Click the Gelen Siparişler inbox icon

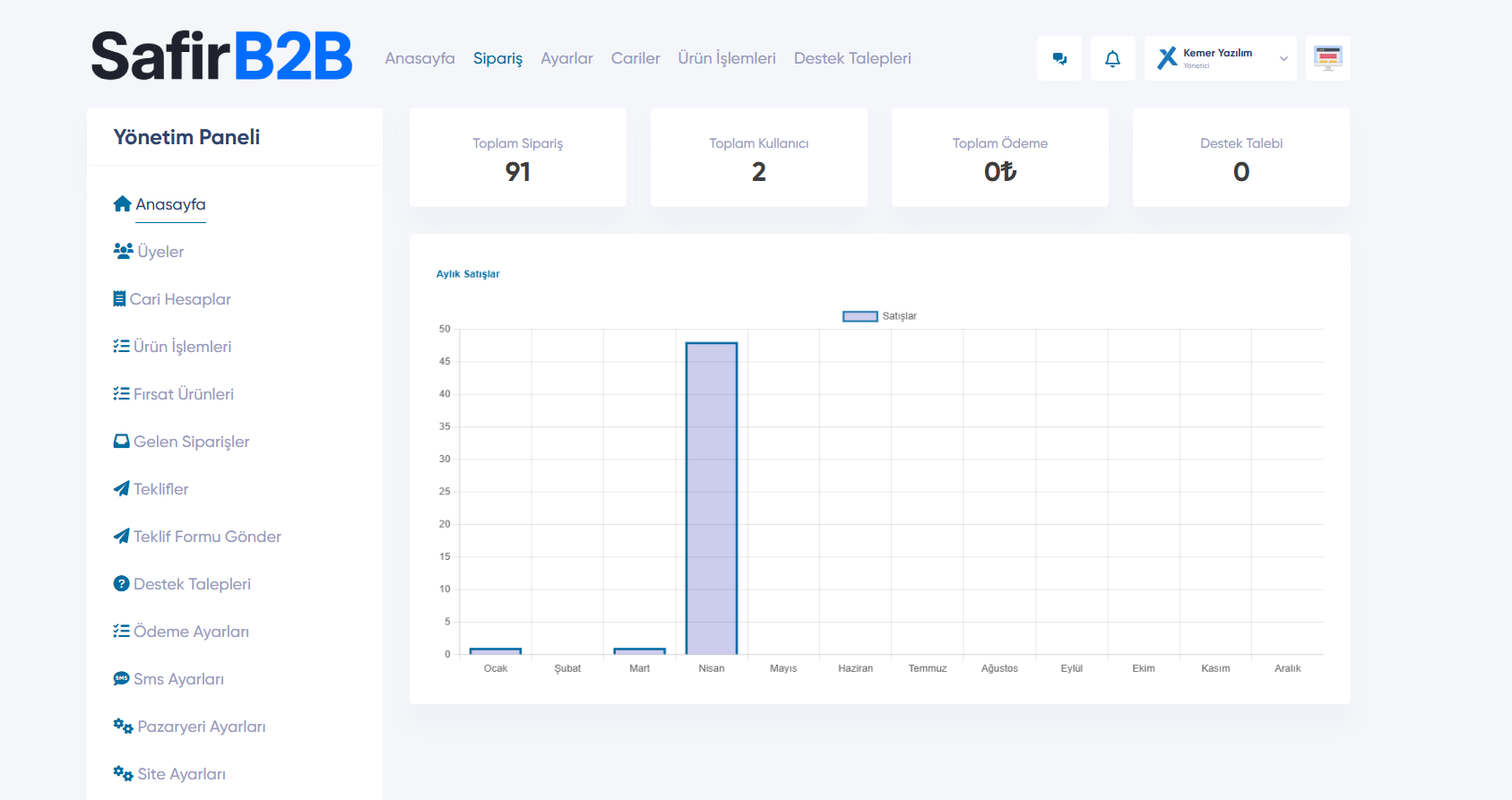click(121, 442)
